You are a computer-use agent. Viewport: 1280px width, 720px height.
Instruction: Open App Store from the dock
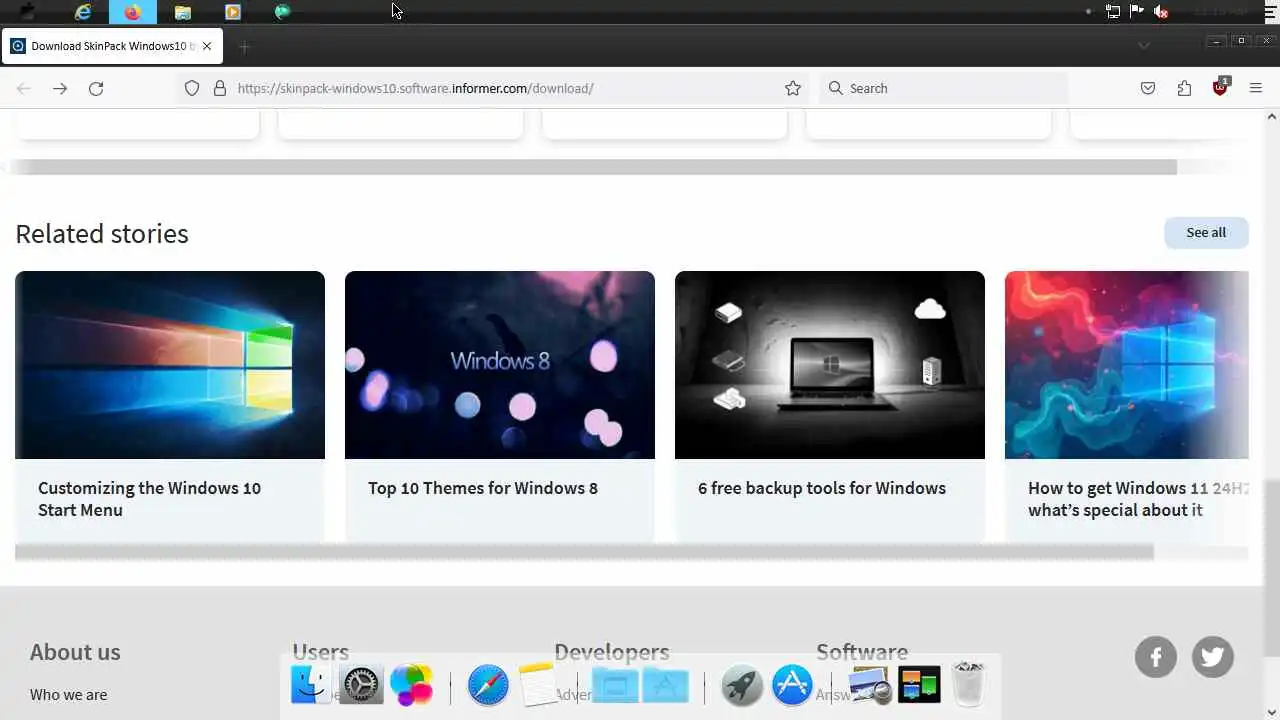[x=792, y=685]
